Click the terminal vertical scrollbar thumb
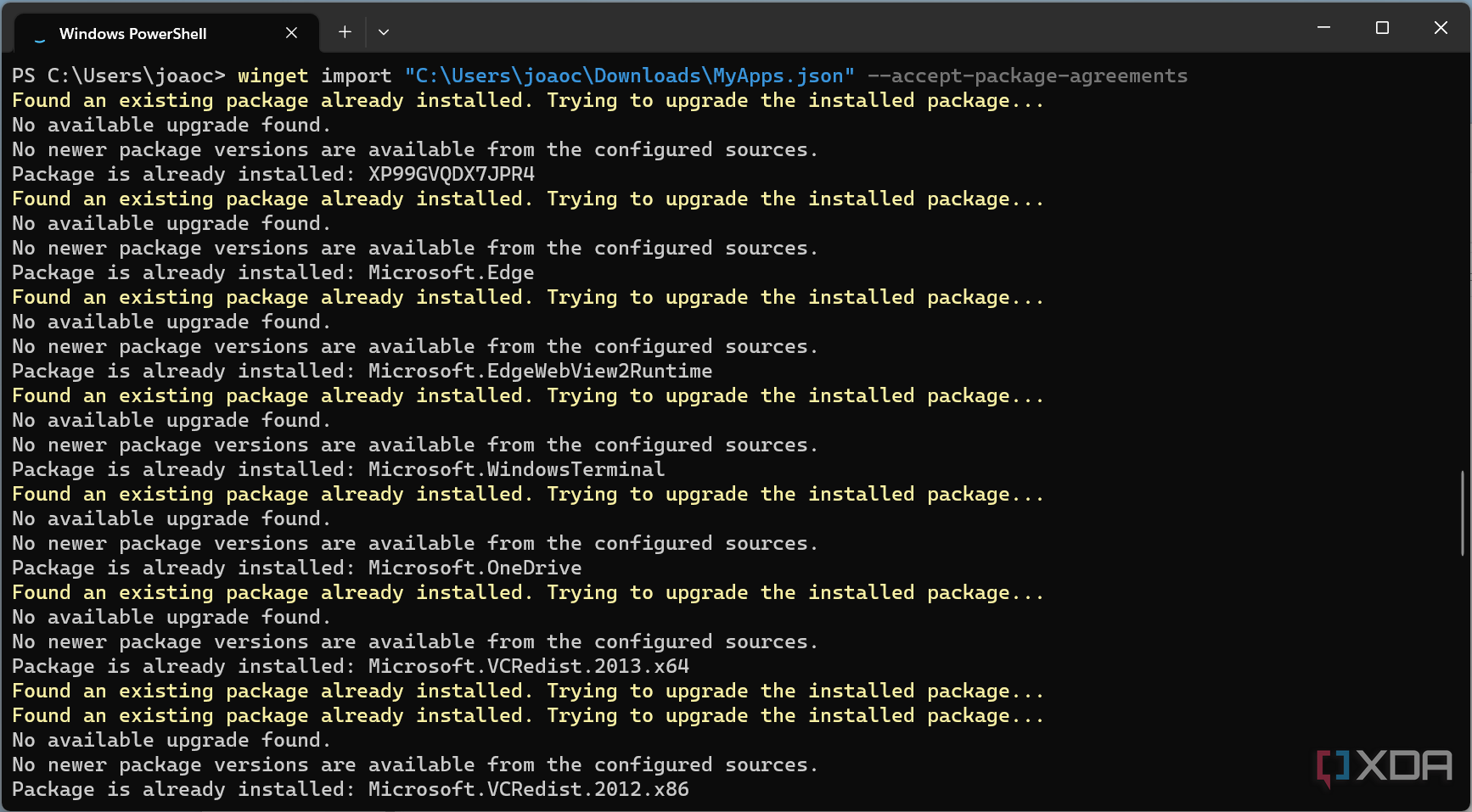This screenshot has height=812, width=1472. point(1463,512)
